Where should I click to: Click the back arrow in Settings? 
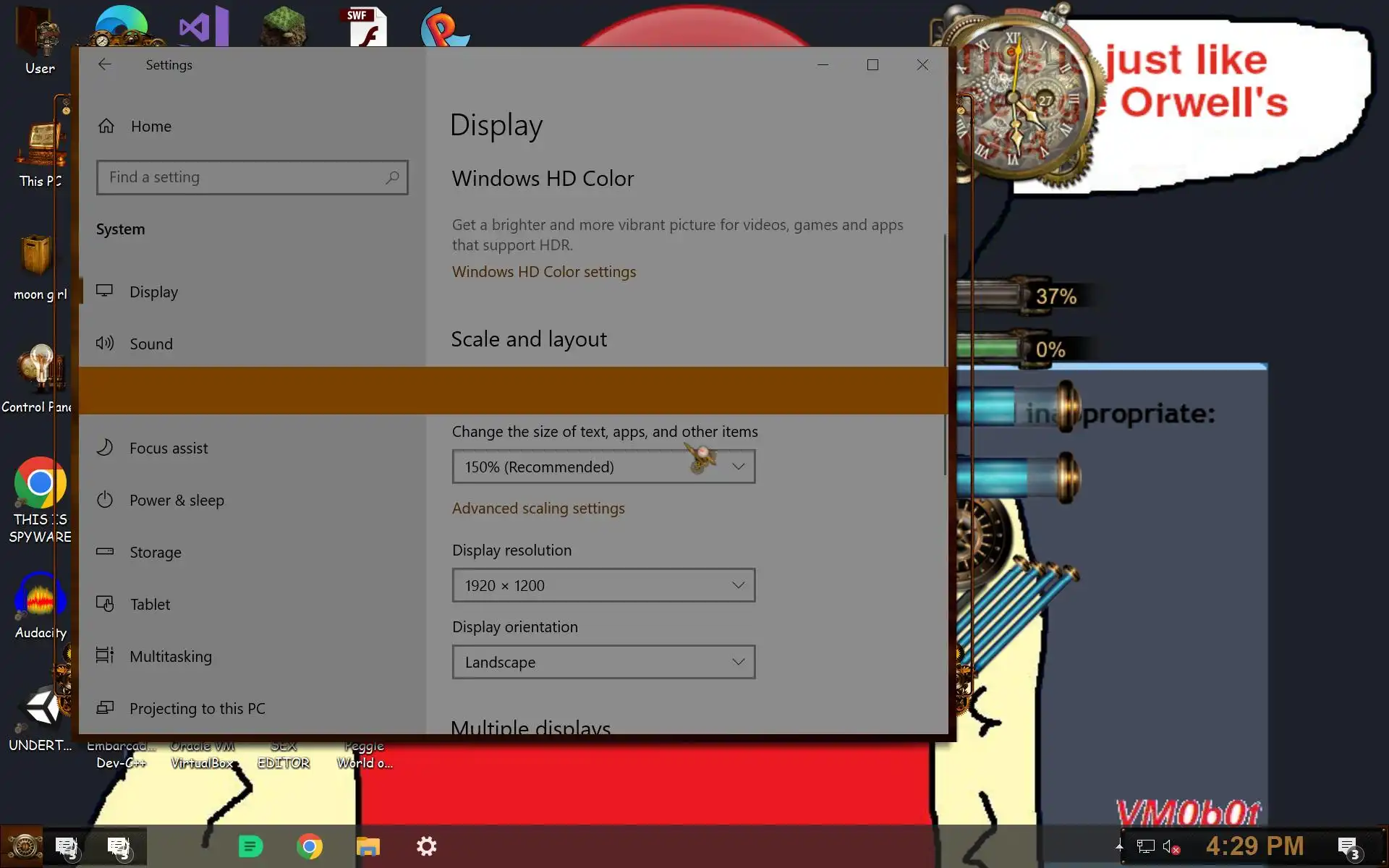[x=105, y=64]
